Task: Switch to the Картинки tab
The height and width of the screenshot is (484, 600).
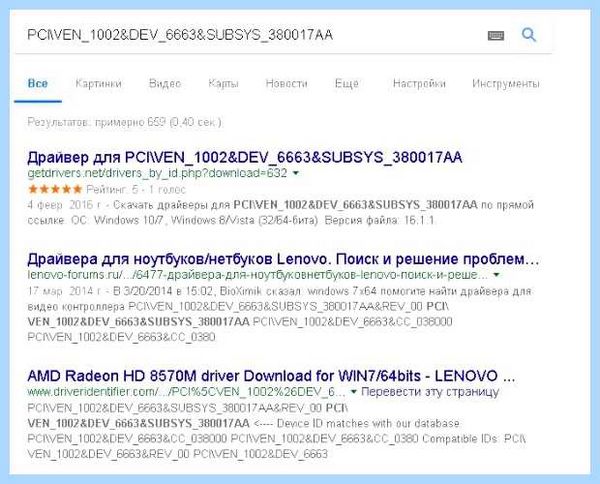Action: point(98,83)
